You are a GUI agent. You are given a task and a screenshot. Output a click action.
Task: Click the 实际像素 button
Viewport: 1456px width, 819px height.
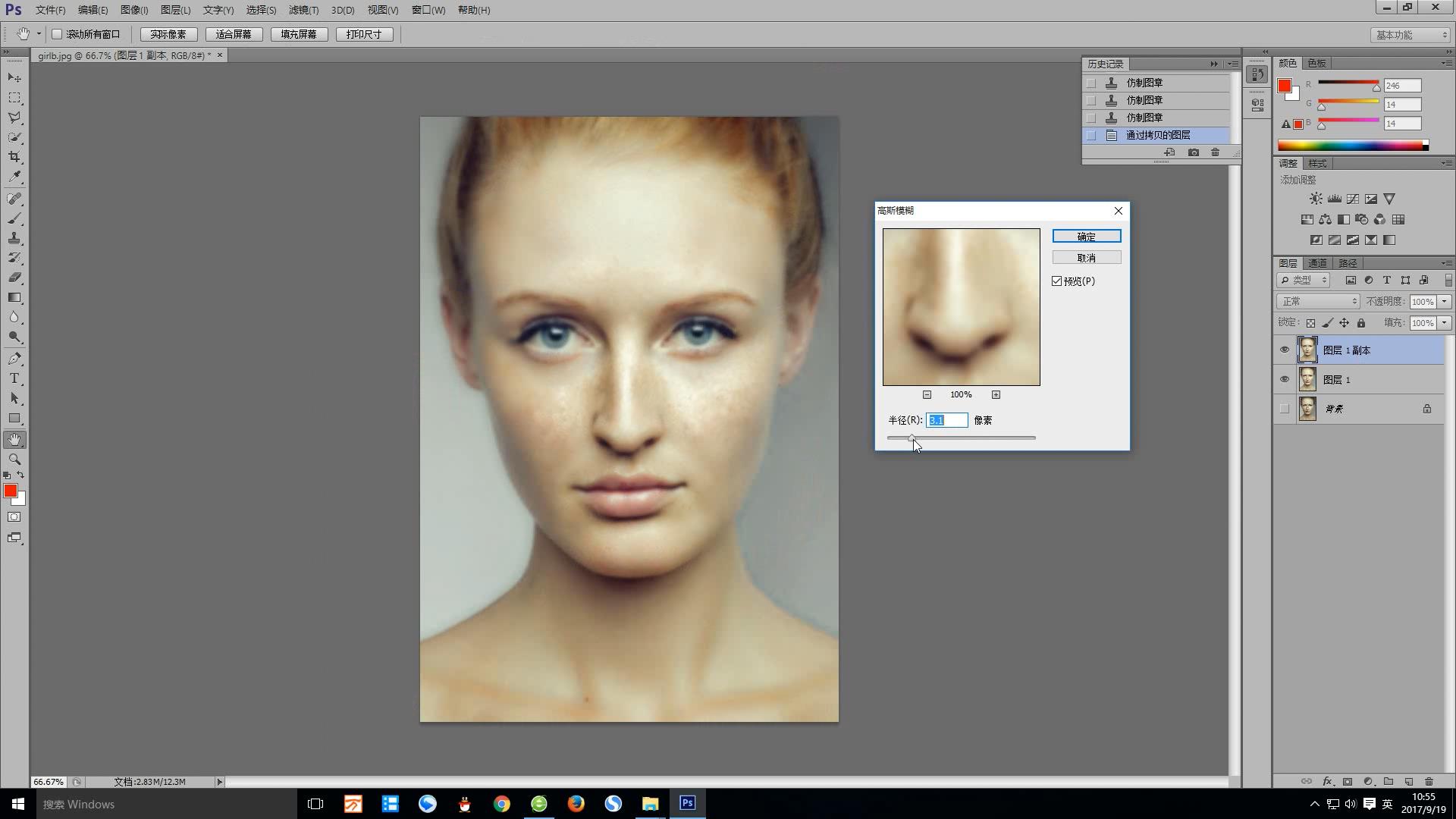168,34
